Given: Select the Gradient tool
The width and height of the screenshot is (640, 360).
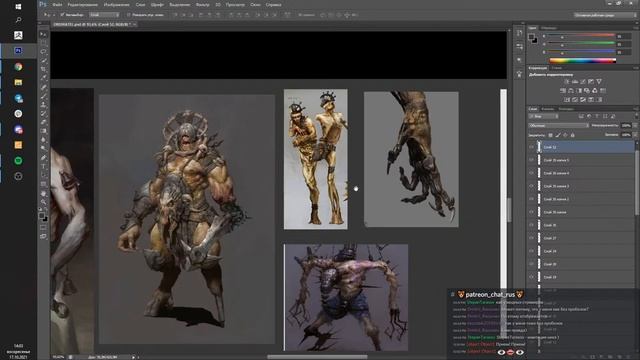Looking at the screenshot, I should click(x=43, y=131).
